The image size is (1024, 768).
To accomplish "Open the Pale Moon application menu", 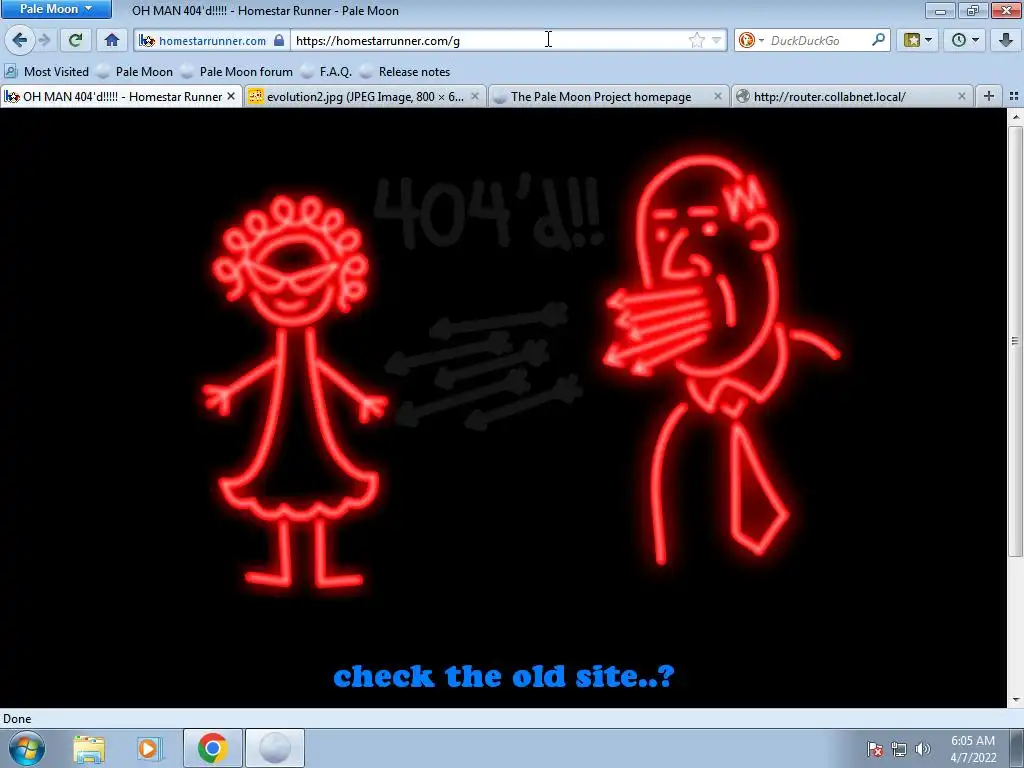I will [x=56, y=9].
